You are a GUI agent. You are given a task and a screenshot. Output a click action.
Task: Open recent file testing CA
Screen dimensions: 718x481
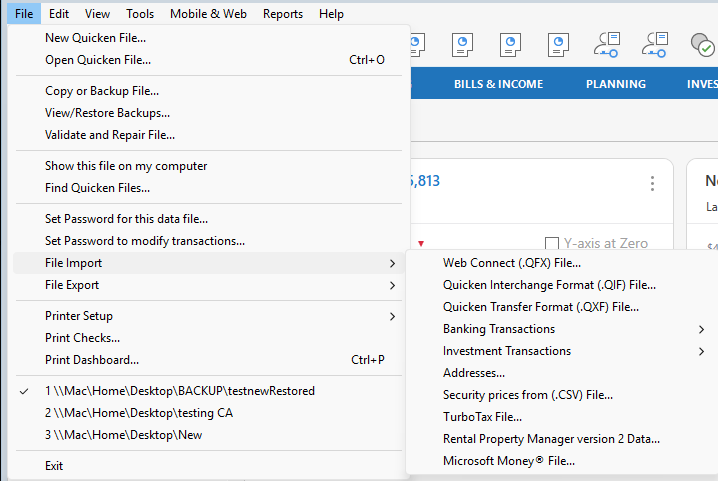tap(208, 413)
